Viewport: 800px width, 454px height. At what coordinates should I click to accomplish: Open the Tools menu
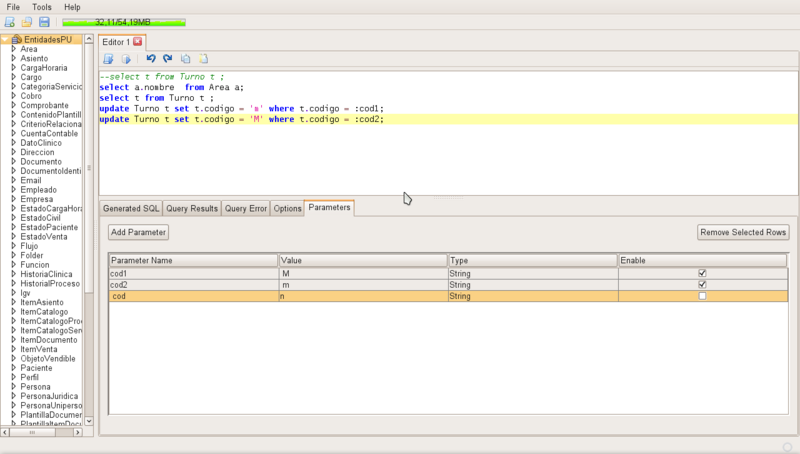(42, 7)
